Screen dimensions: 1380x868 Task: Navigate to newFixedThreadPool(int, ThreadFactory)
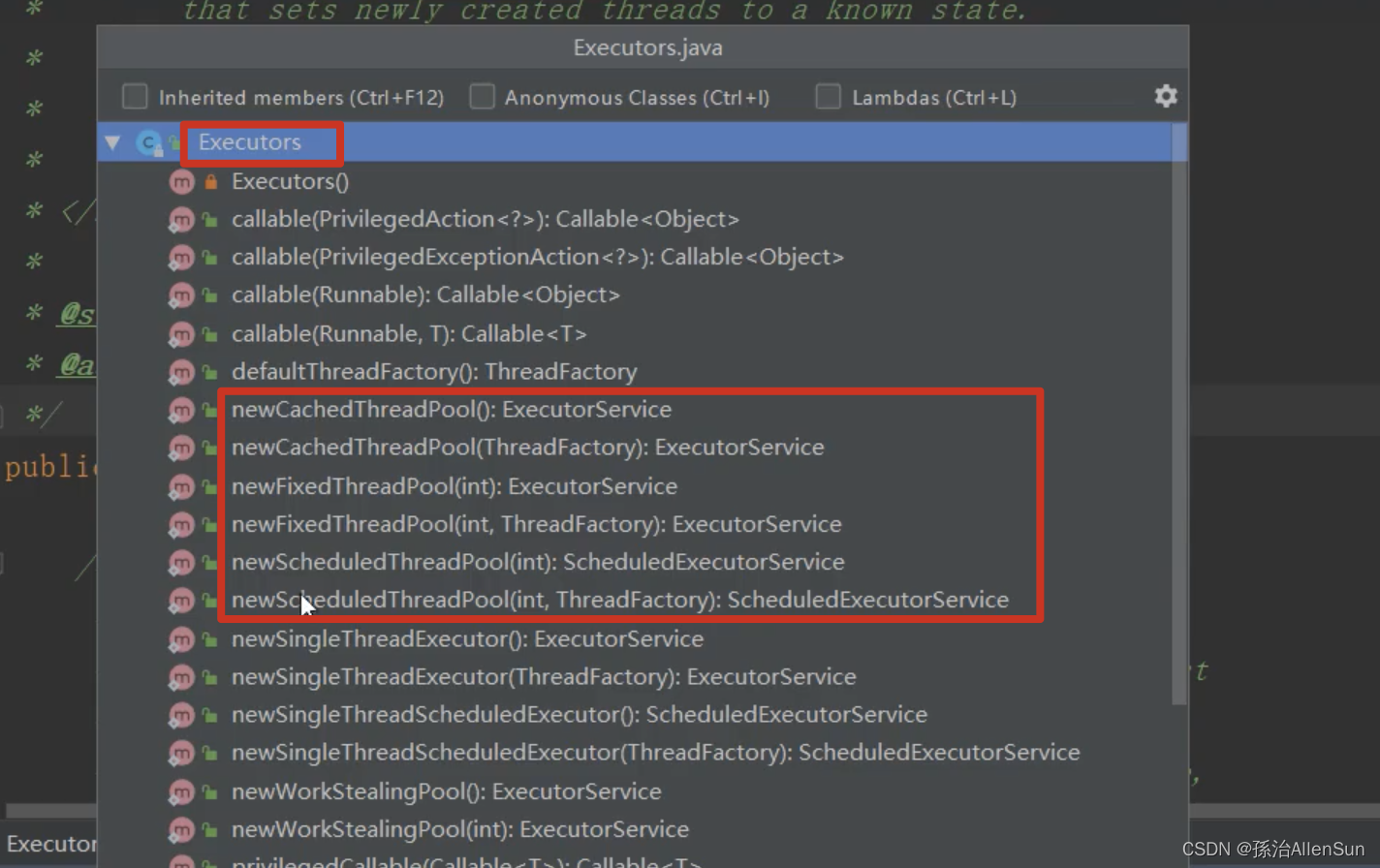(536, 523)
